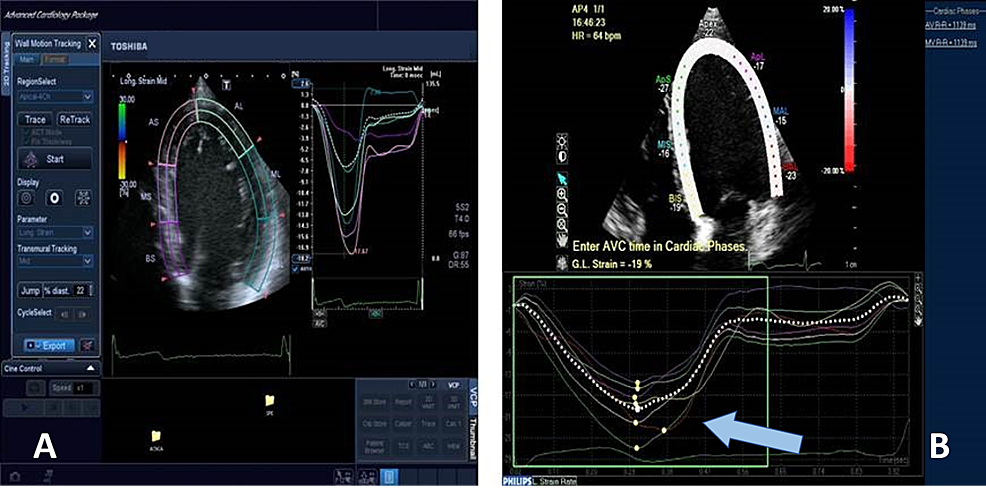The image size is (986, 492).
Task: Collapse the Cine Control panel
Action: click(x=90, y=368)
